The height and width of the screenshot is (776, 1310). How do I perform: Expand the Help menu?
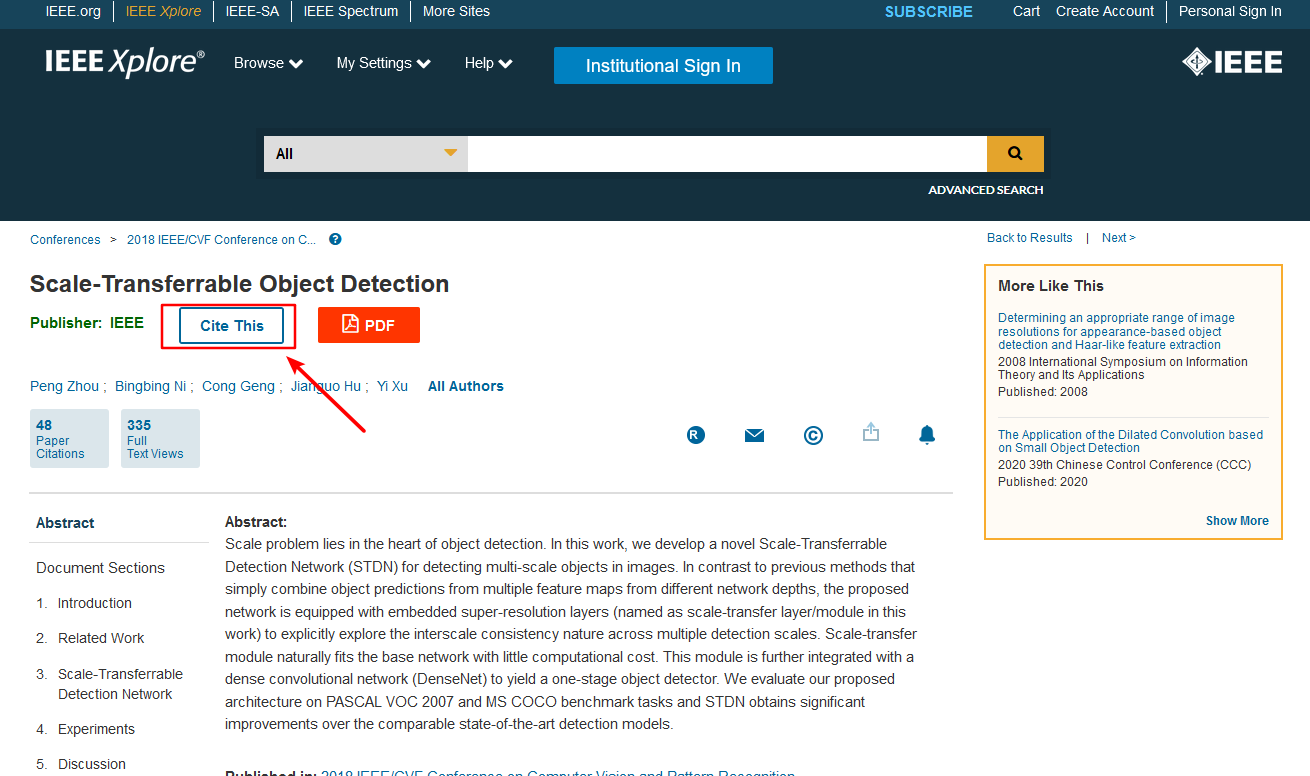tap(488, 63)
